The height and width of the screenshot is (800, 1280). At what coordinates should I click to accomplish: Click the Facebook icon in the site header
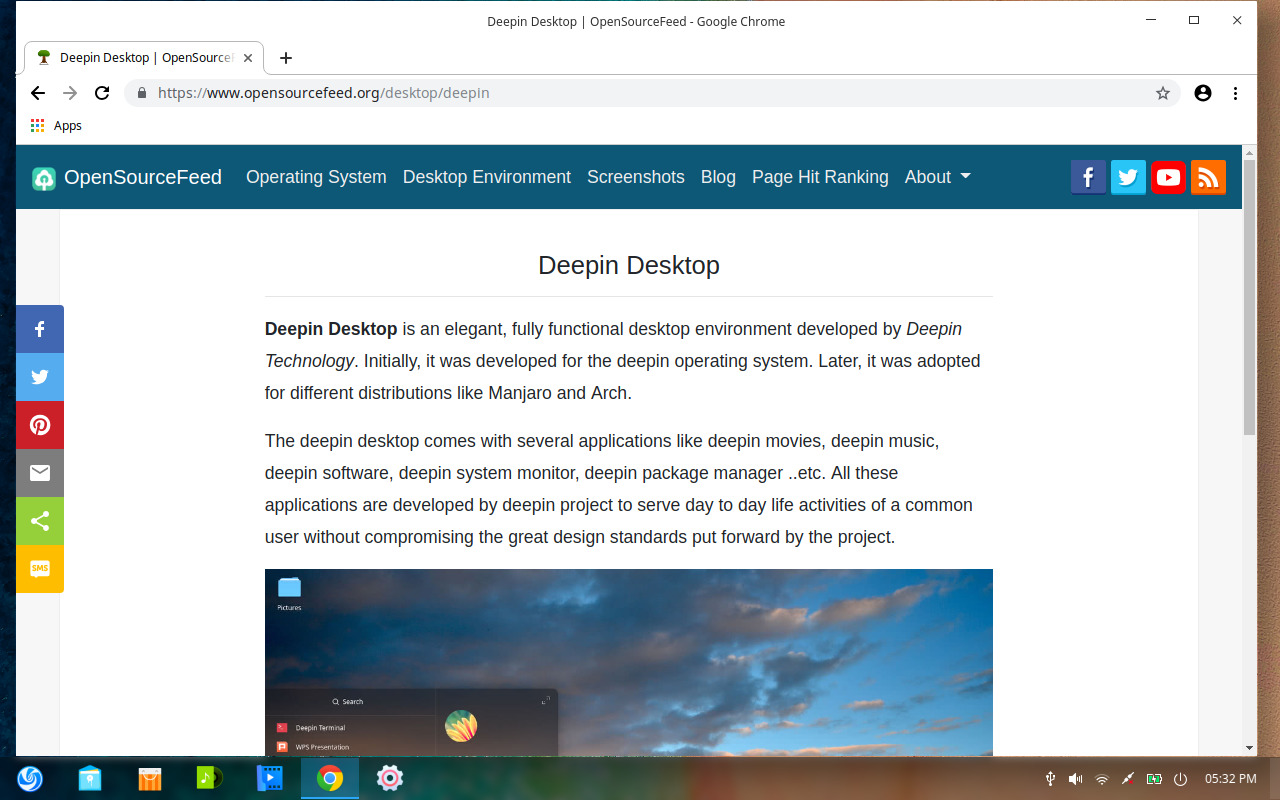click(x=1088, y=178)
